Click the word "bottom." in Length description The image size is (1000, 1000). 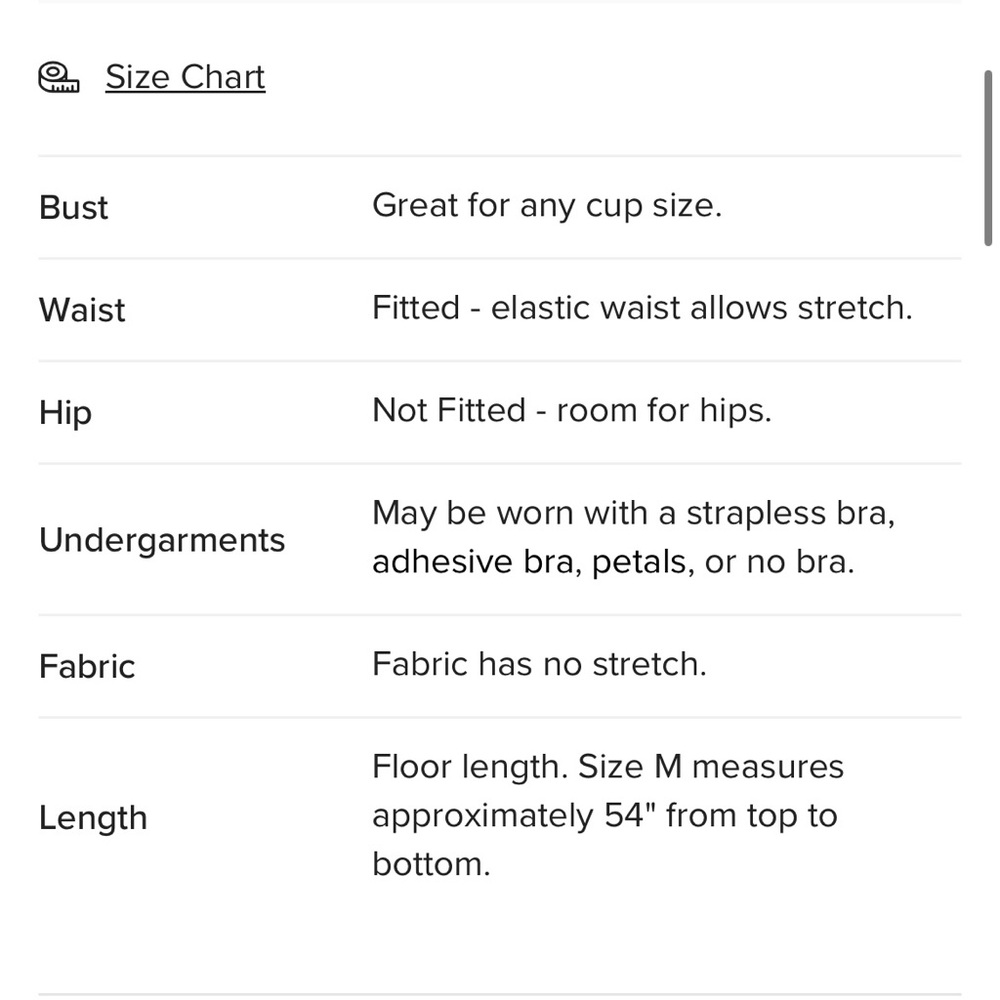431,864
